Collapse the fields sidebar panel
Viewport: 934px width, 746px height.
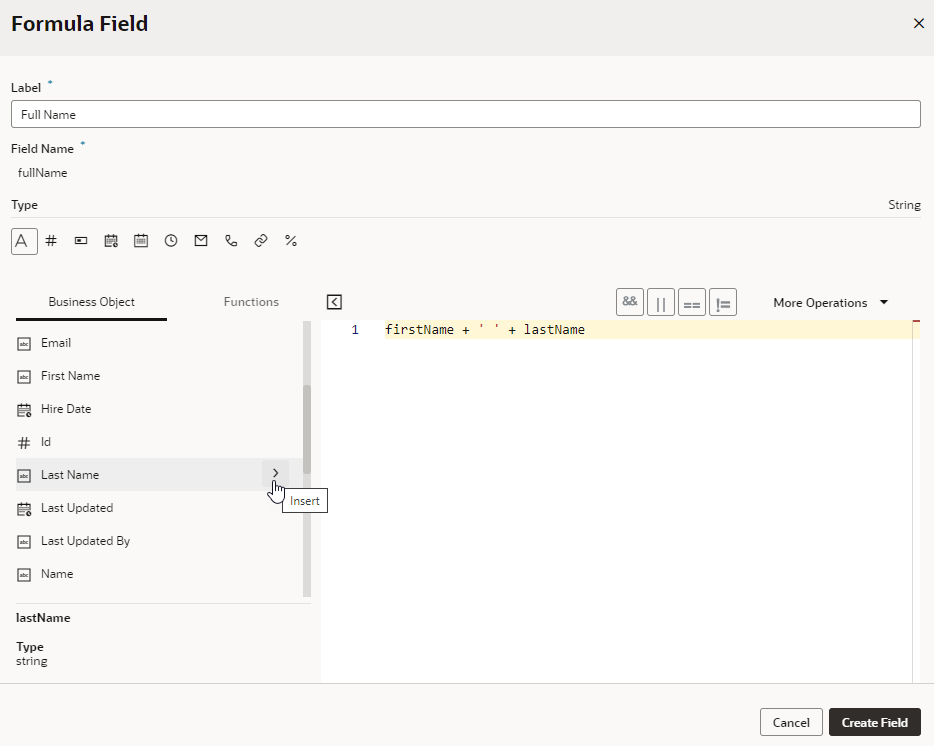coord(334,301)
